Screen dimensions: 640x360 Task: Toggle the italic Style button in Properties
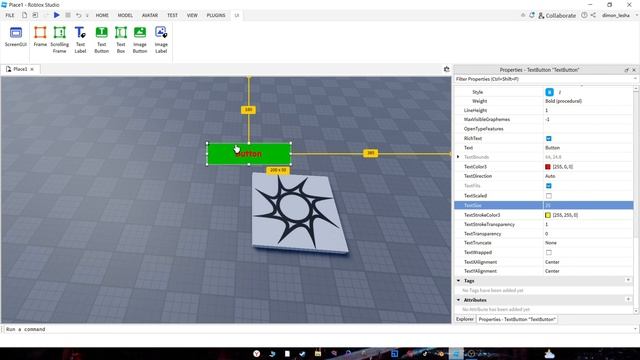pyautogui.click(x=560, y=92)
